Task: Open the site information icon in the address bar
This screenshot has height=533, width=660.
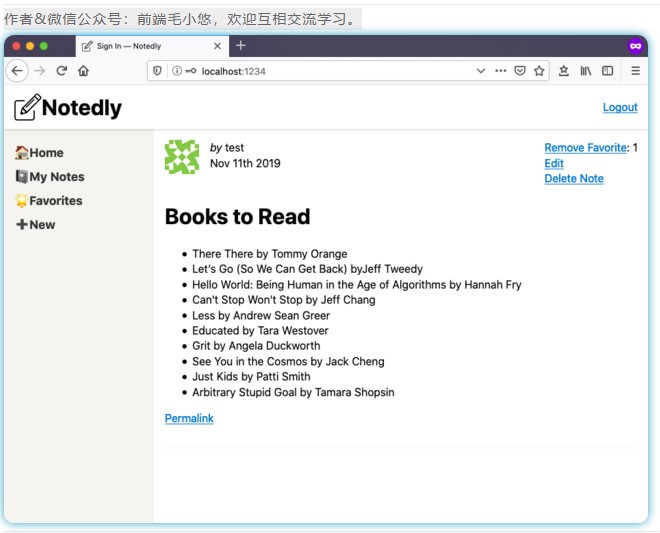Action: [177, 71]
